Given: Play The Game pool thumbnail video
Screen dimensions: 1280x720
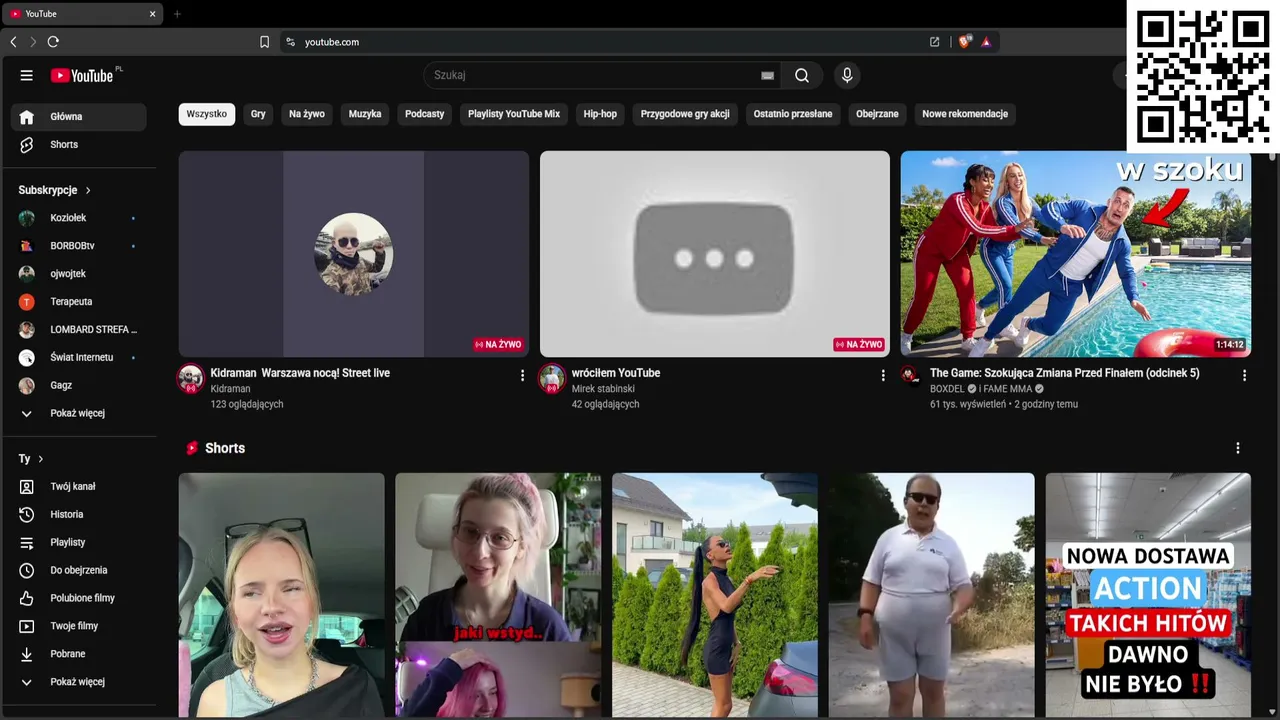Looking at the screenshot, I should tap(1076, 254).
